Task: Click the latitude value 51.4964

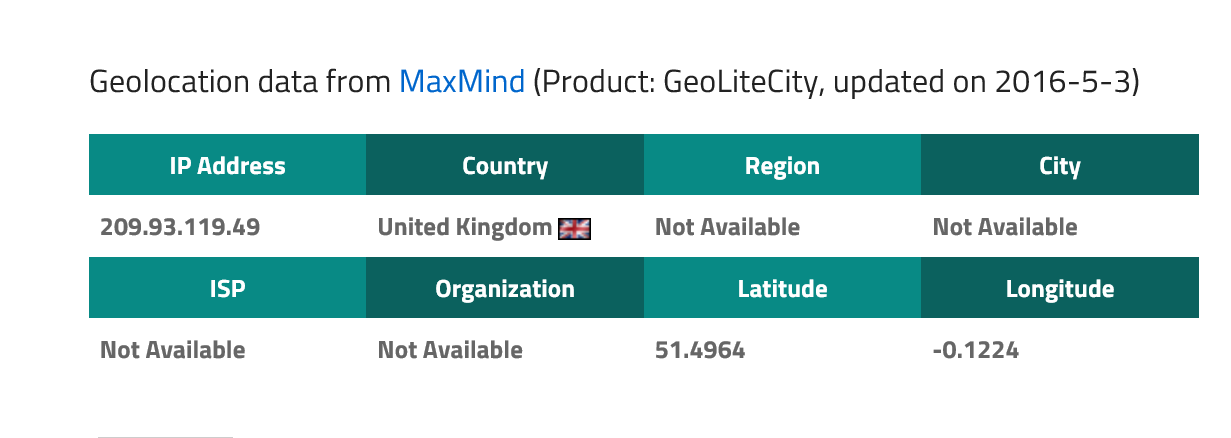Action: coord(700,350)
